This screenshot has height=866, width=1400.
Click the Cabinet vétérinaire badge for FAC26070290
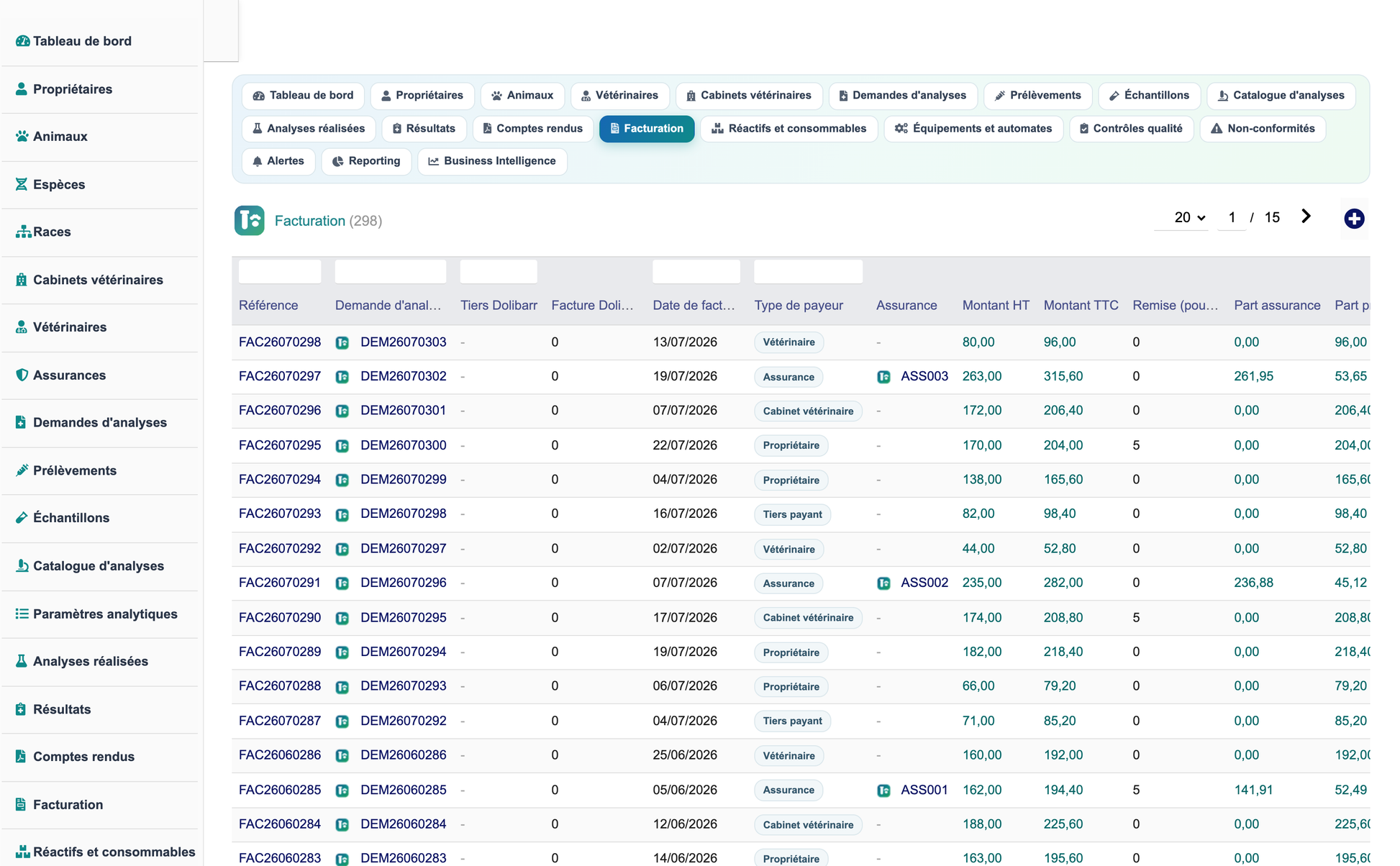(x=808, y=618)
